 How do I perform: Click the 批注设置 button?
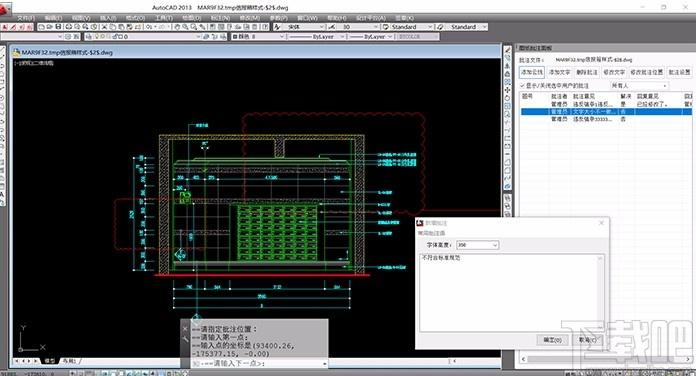click(x=679, y=72)
